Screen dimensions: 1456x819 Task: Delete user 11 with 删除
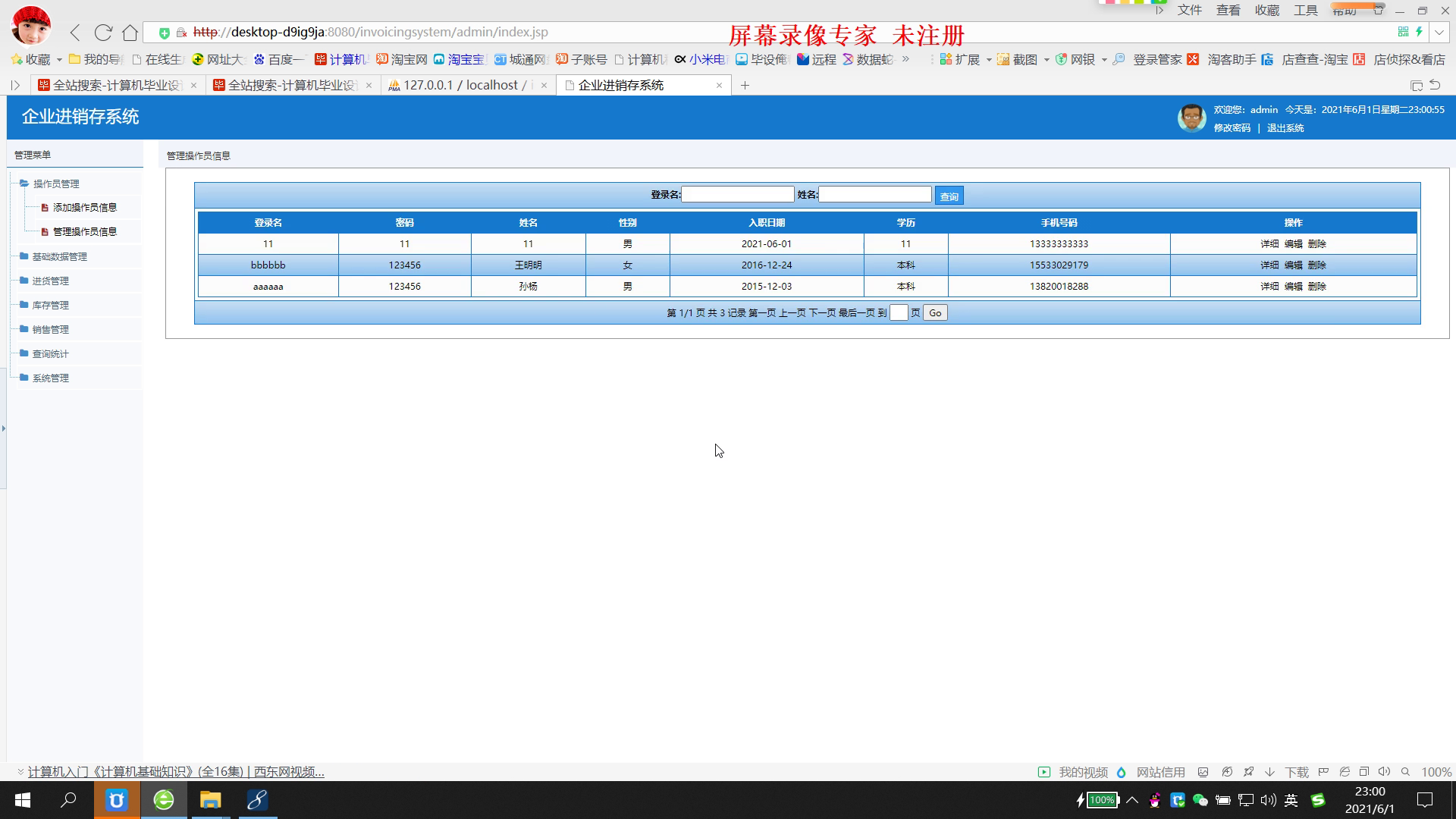pyautogui.click(x=1317, y=244)
